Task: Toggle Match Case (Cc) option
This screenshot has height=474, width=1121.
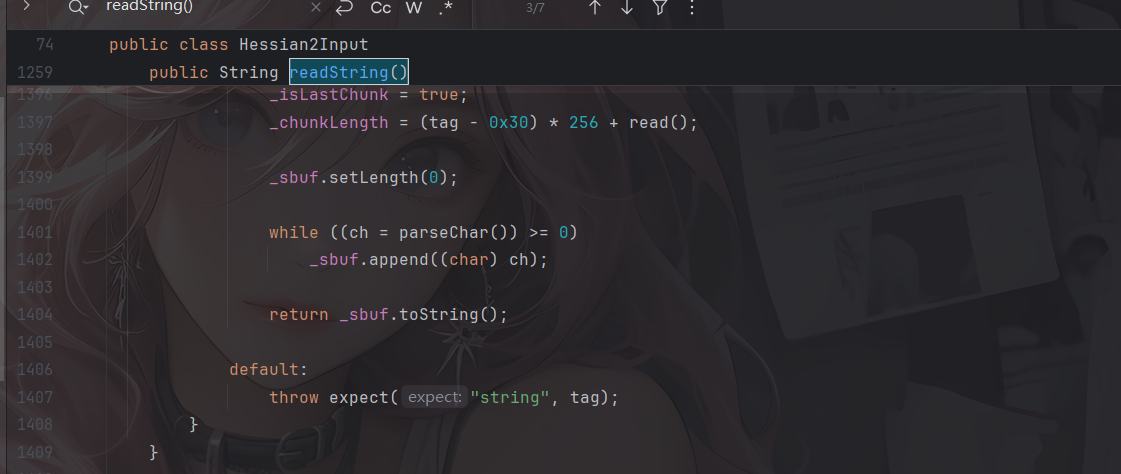Action: (x=381, y=7)
